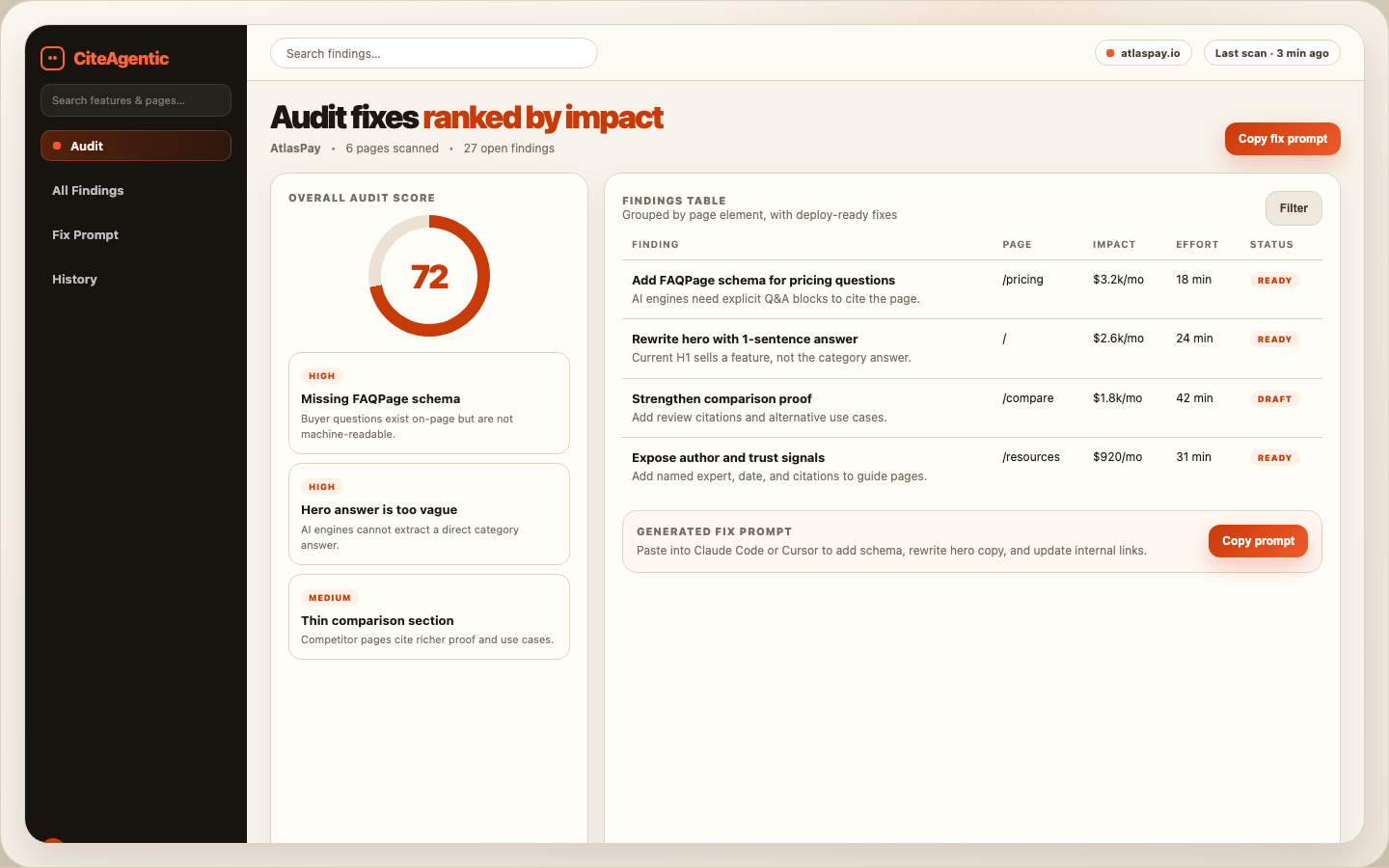Click the PAGE column header
Screen dimensions: 1389x868
tap(1017, 245)
